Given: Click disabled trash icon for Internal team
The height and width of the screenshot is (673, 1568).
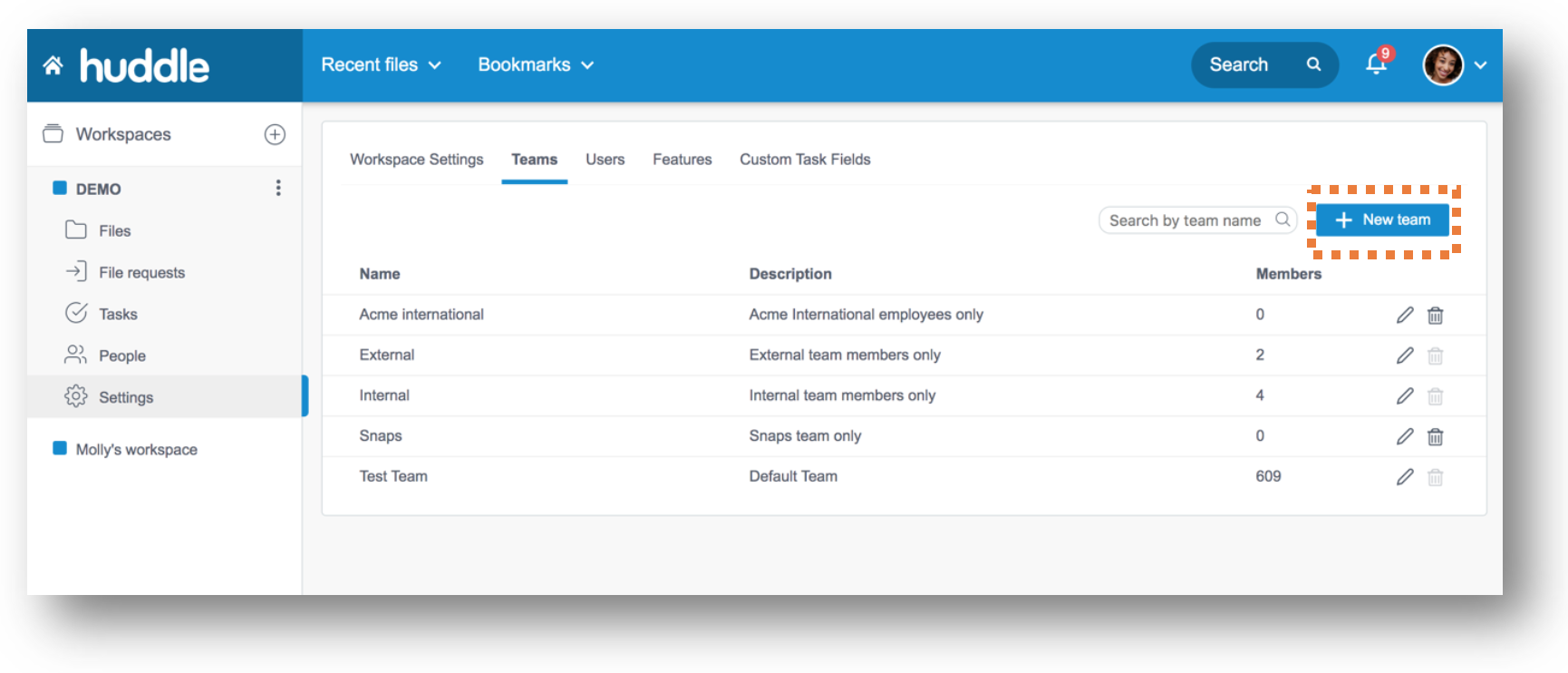Looking at the screenshot, I should (1436, 395).
